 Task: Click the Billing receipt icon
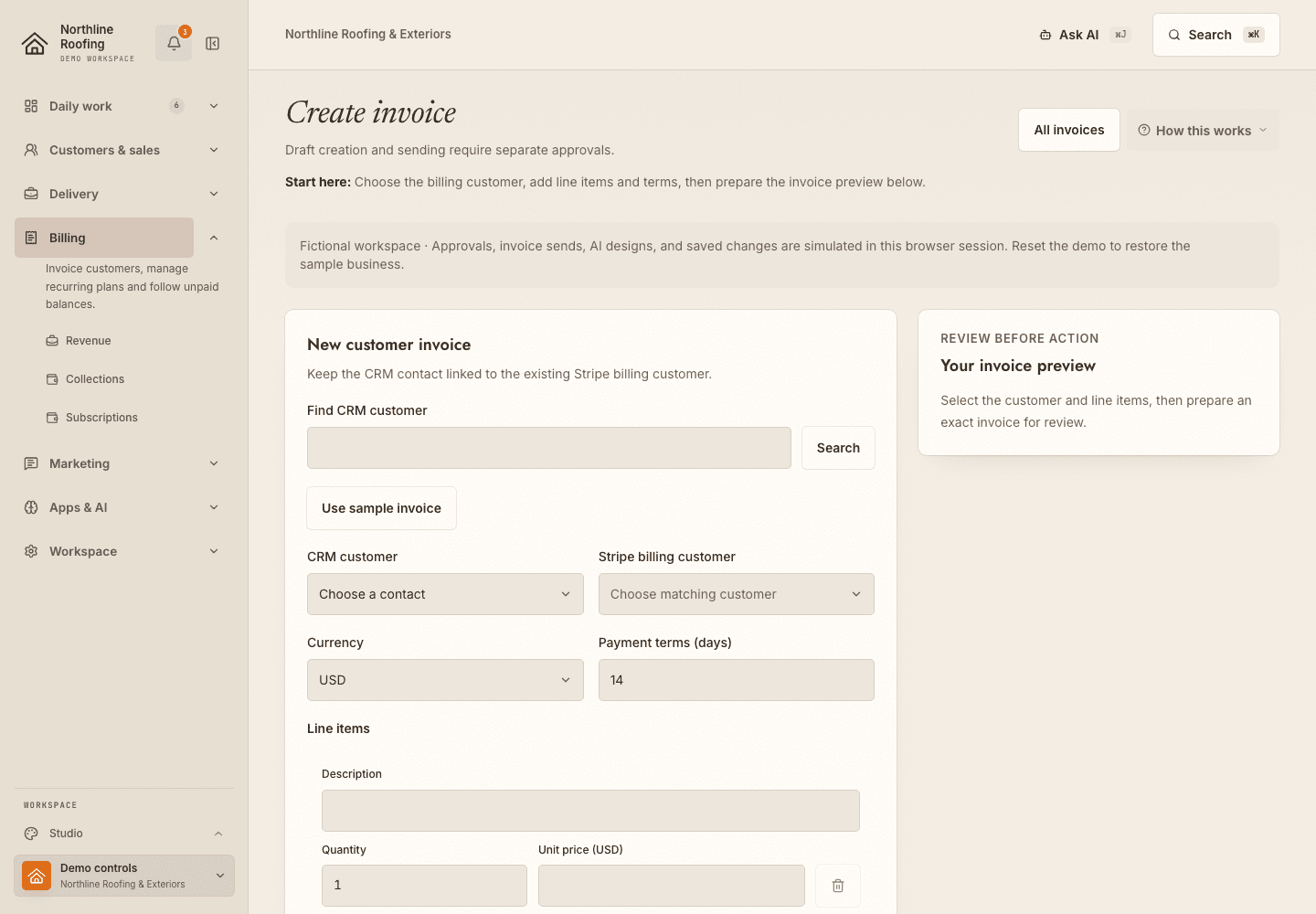pyautogui.click(x=31, y=238)
